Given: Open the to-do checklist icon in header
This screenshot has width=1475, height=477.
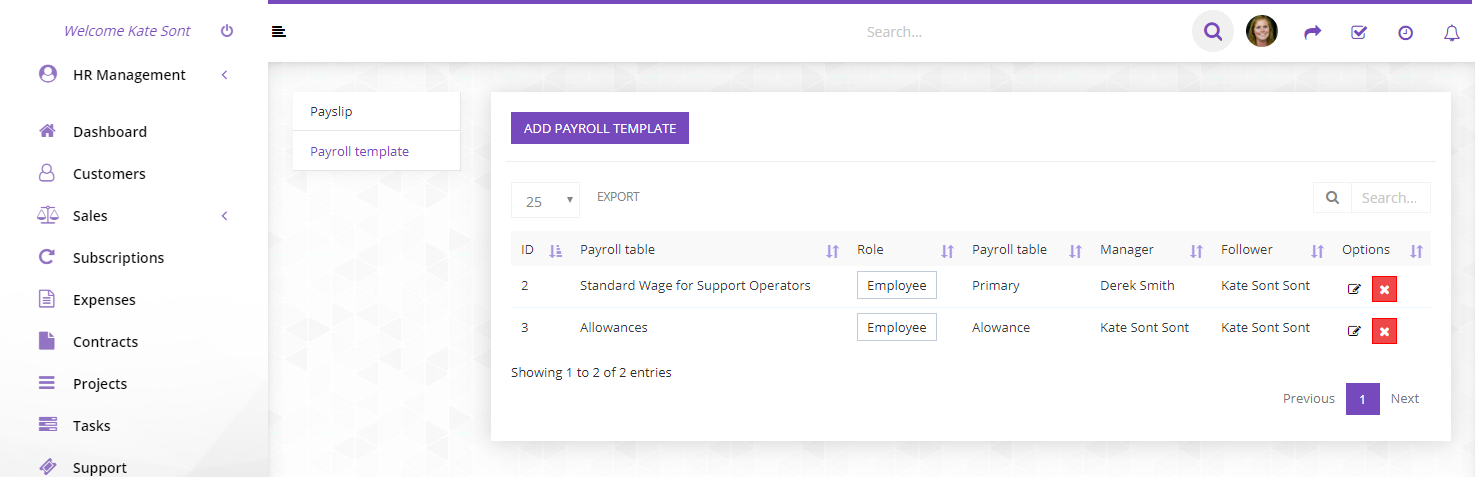Looking at the screenshot, I should point(1358,32).
